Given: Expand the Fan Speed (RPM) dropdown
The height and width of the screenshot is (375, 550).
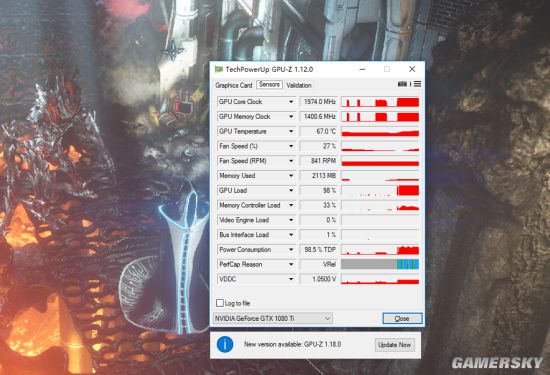Looking at the screenshot, I should (291, 161).
